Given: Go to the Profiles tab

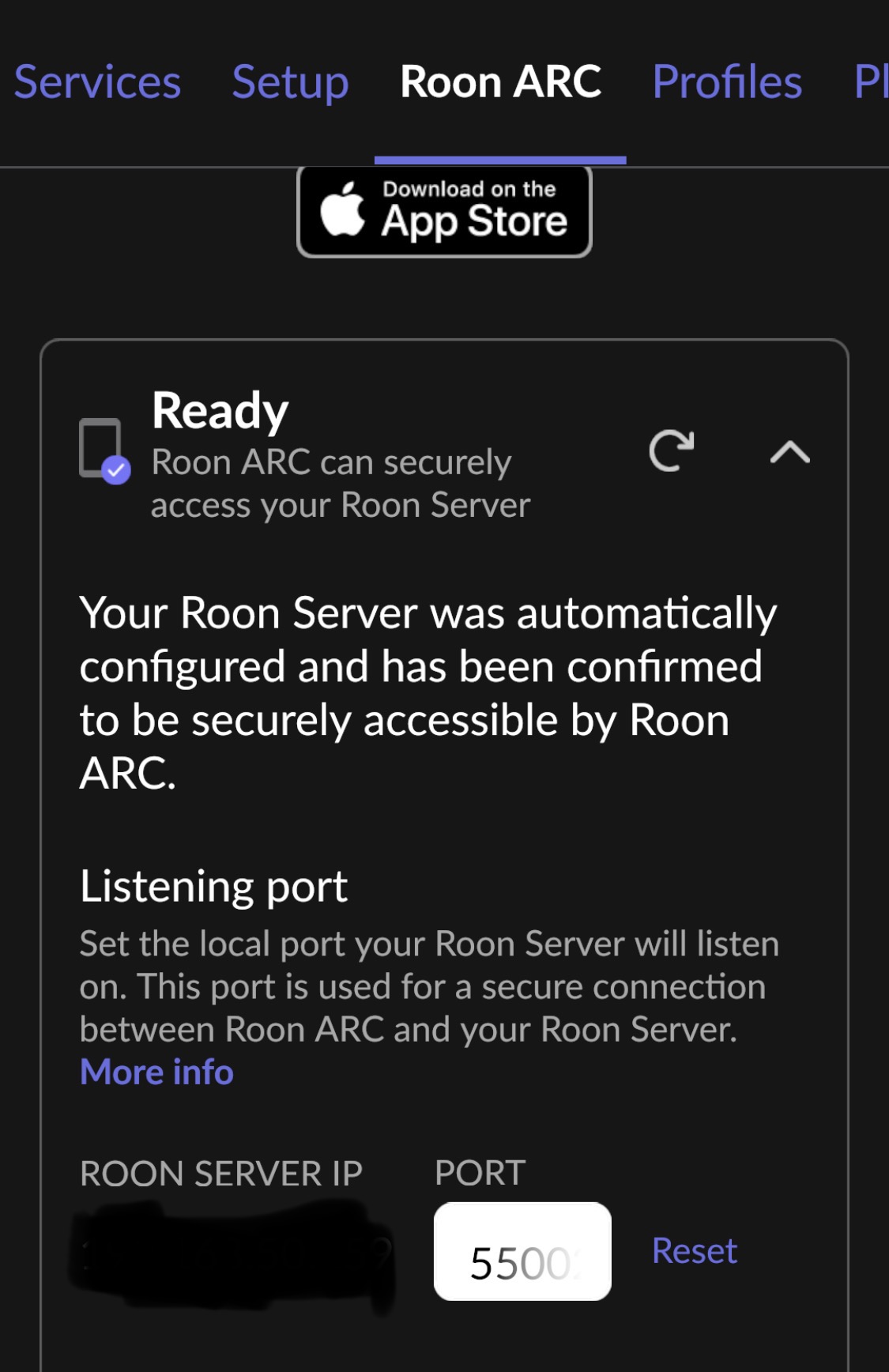Looking at the screenshot, I should (x=727, y=82).
